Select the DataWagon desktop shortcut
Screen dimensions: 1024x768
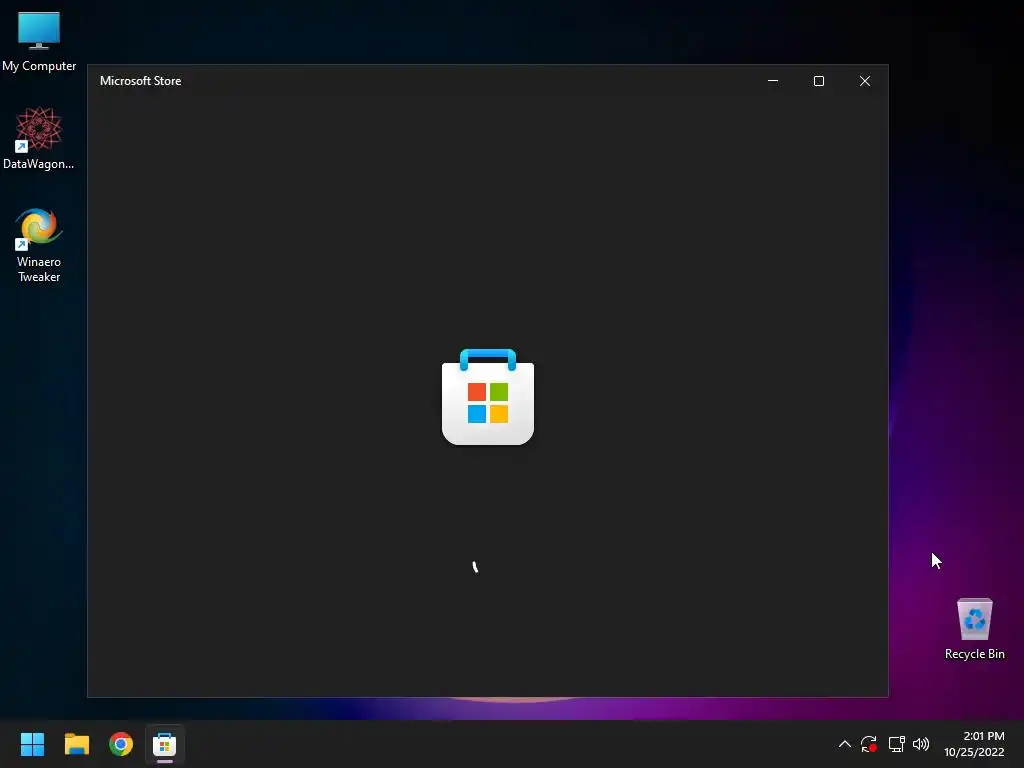tap(39, 138)
